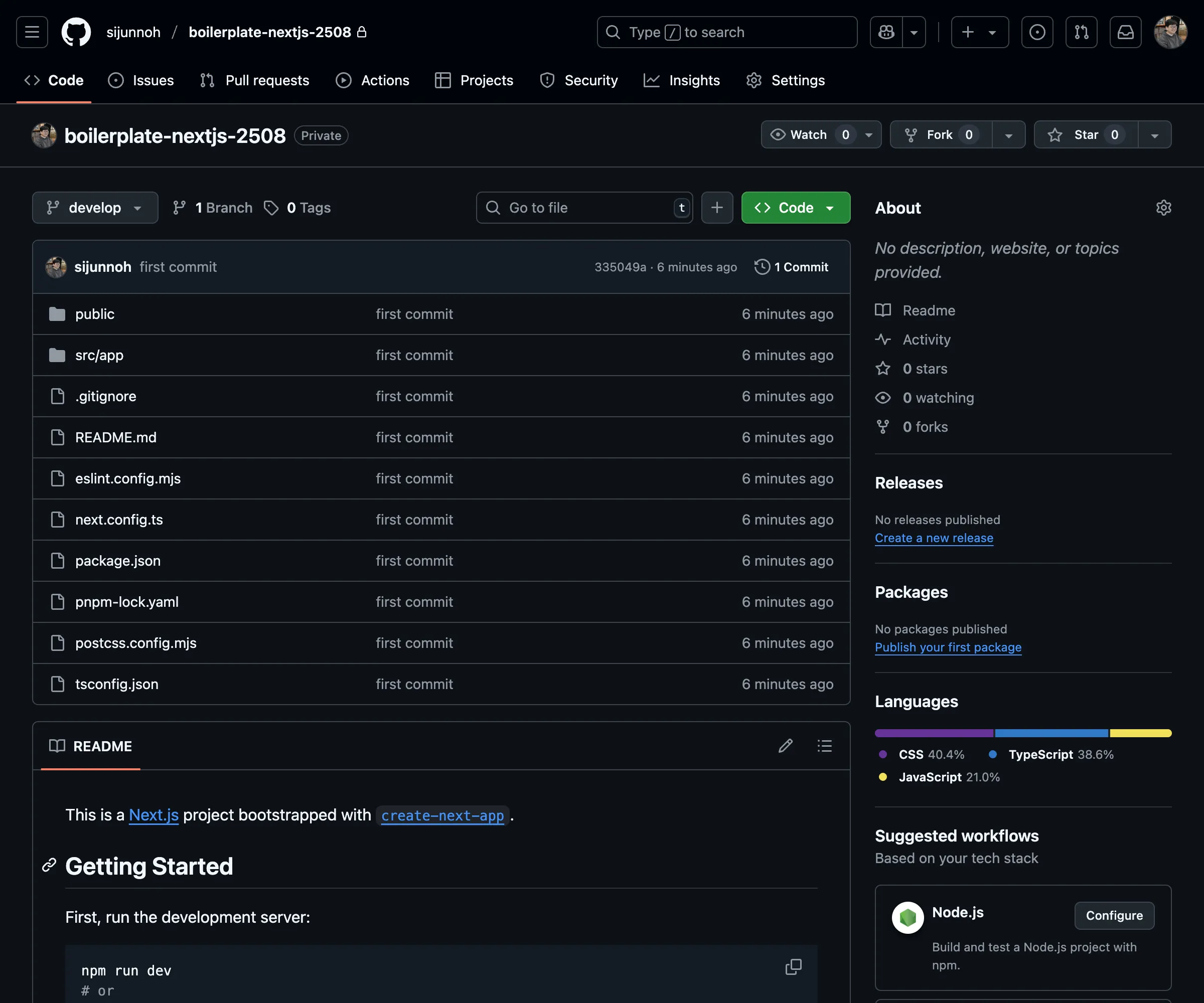Star the repository
Screen dimensions: 1204x1003
[x=1086, y=135]
